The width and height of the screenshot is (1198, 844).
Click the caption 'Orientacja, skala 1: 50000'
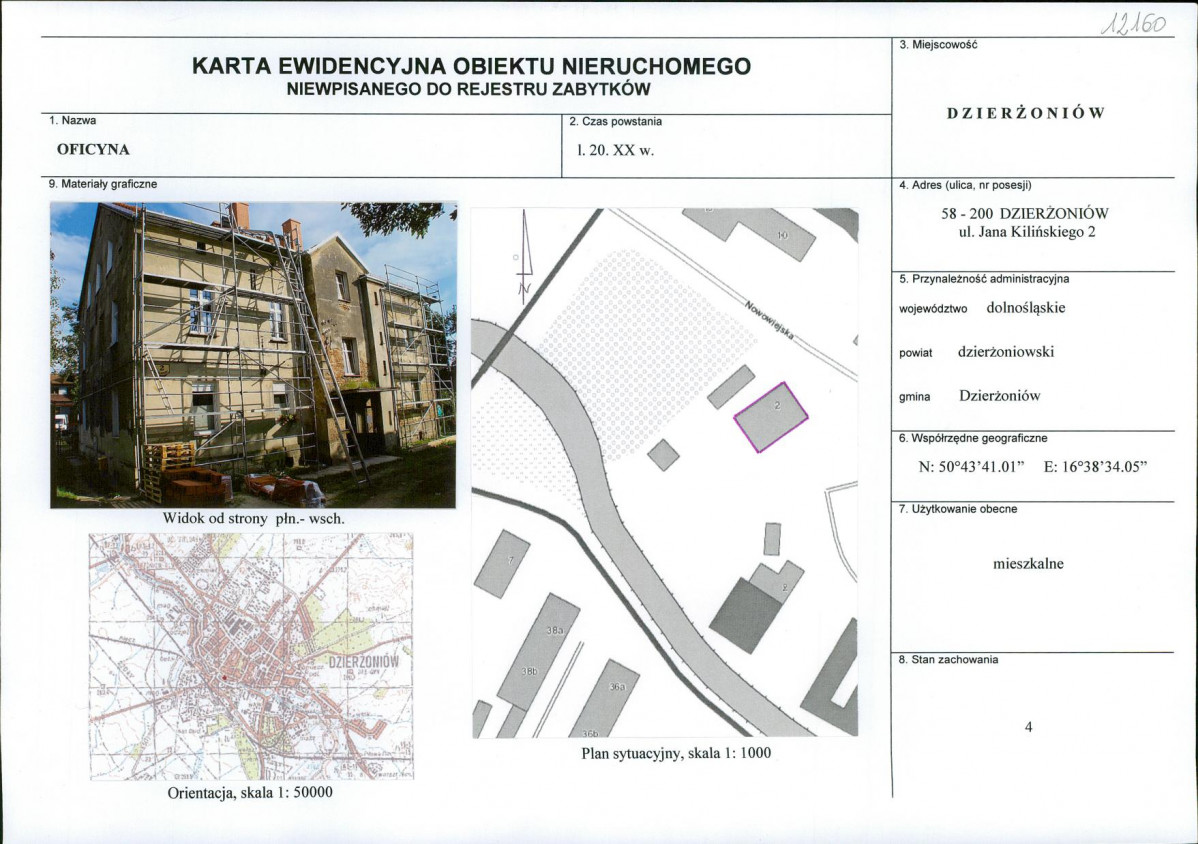(250, 793)
